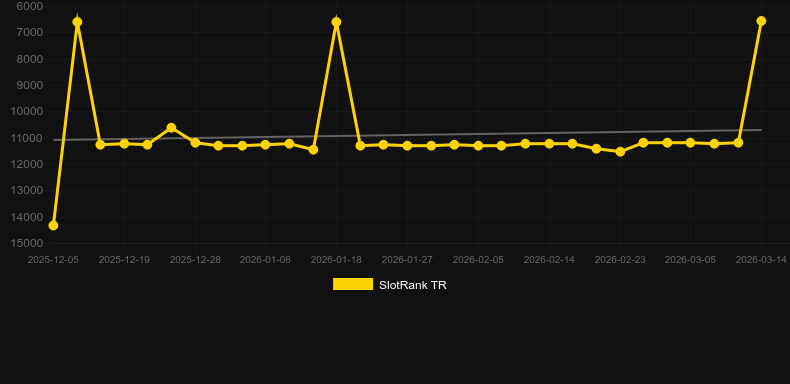
Task: Click the 2025-12-05 x-axis date label
Action: coord(53,260)
